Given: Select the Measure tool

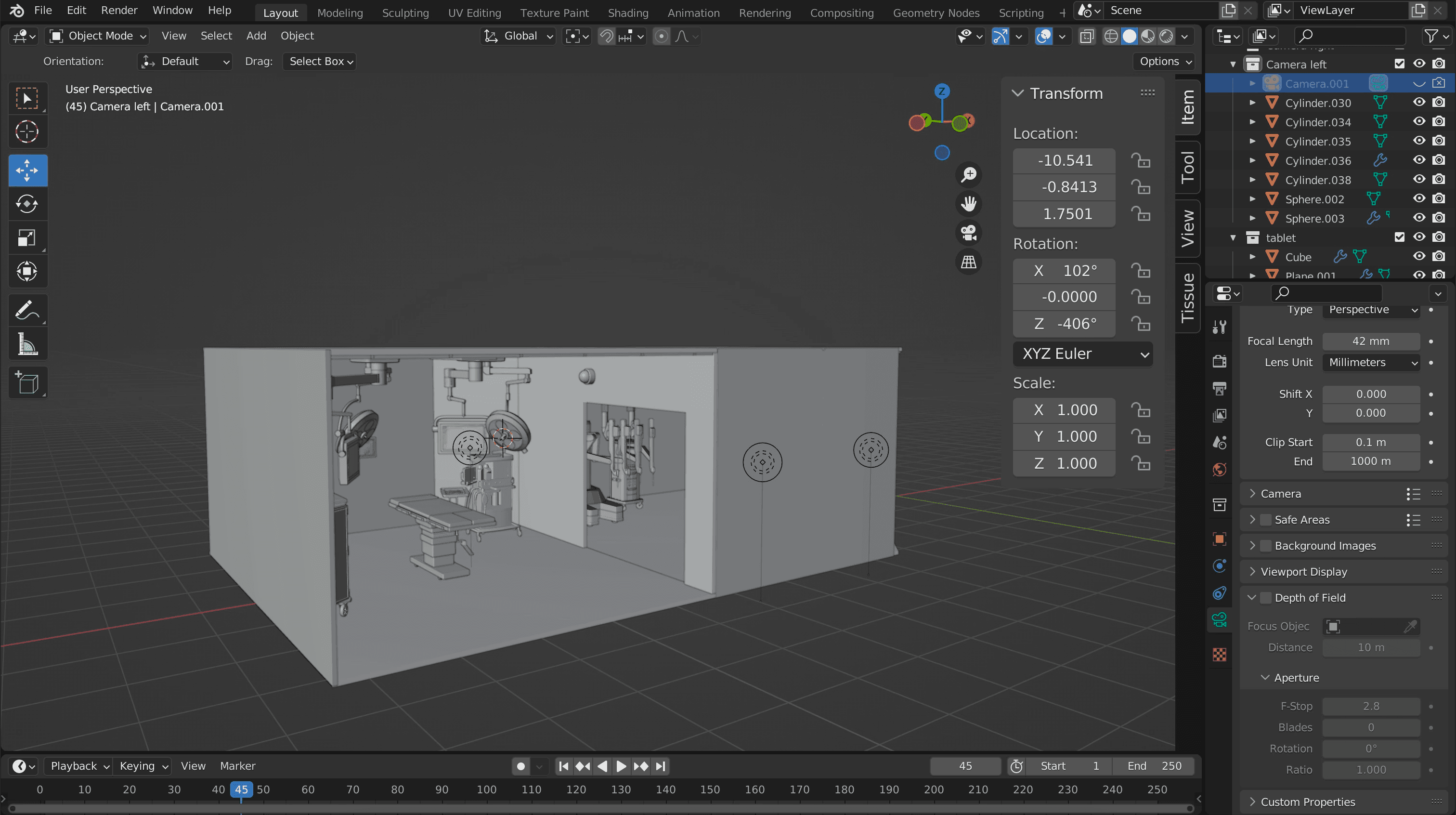Looking at the screenshot, I should pos(27,344).
